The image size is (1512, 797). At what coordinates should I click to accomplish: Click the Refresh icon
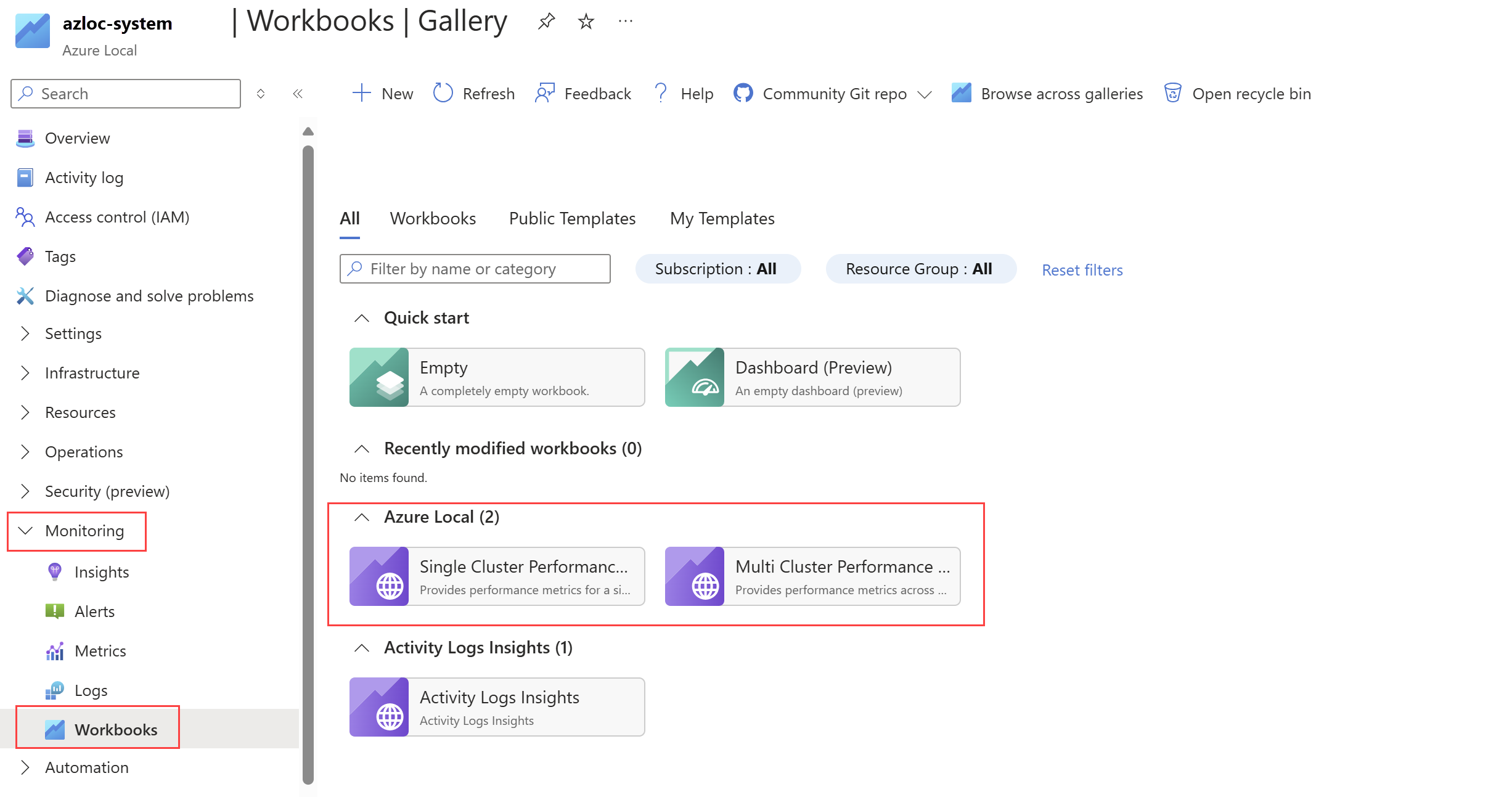pyautogui.click(x=443, y=93)
